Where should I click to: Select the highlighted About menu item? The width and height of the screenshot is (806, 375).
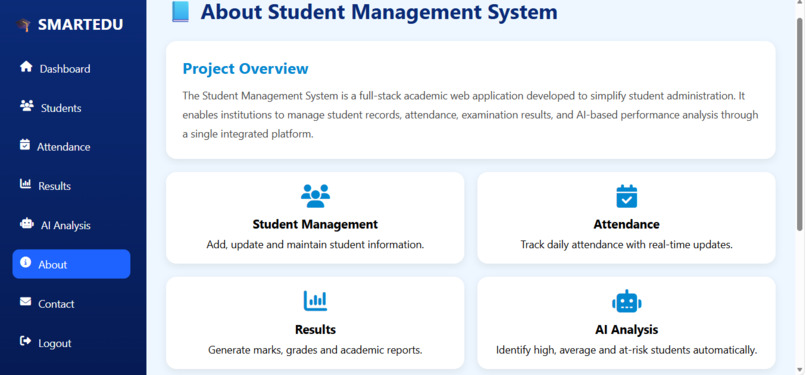[71, 264]
